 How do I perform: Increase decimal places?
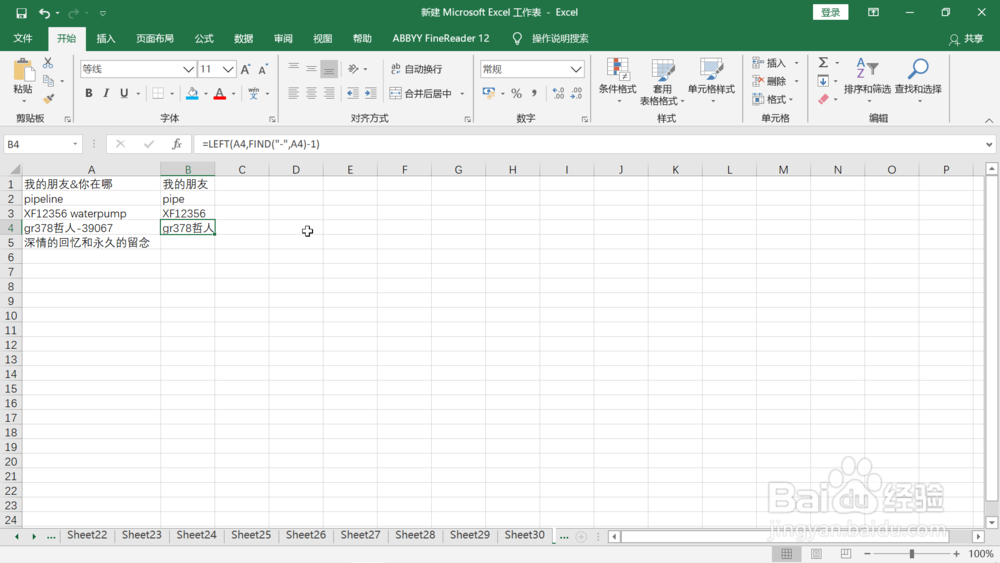tap(558, 93)
